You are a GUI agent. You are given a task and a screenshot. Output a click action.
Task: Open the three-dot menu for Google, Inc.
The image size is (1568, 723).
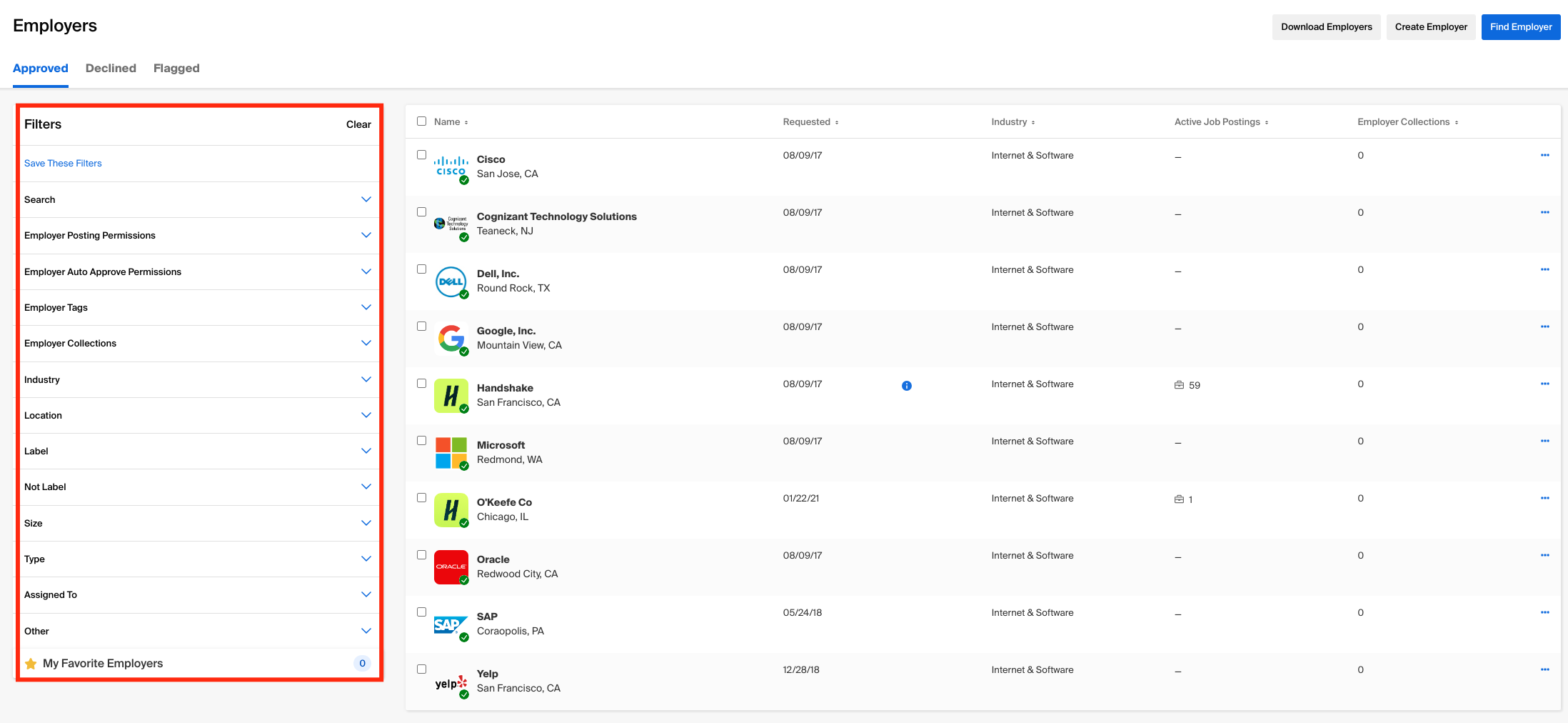1544,326
